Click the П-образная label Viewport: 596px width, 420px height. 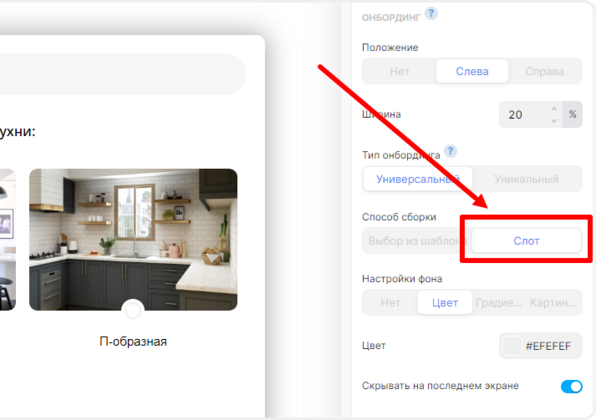133,341
